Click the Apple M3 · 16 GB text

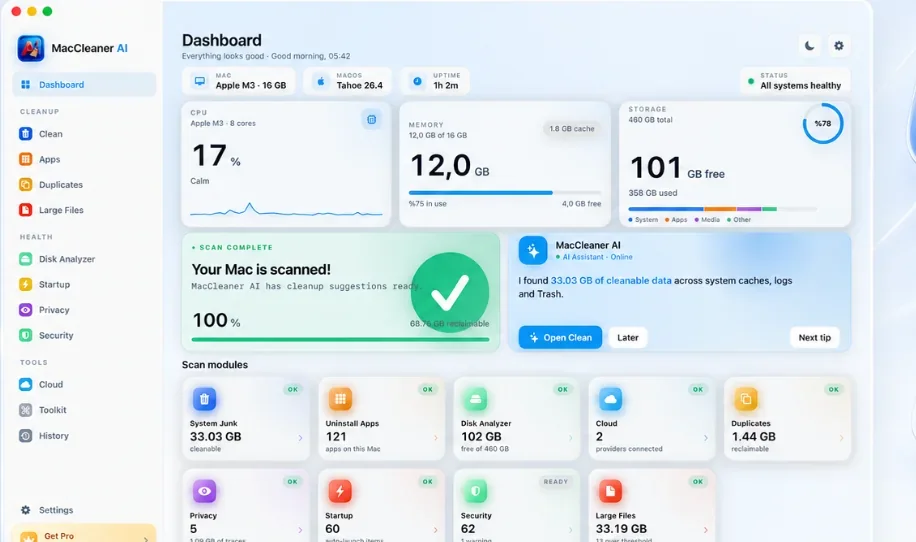[x=251, y=86]
